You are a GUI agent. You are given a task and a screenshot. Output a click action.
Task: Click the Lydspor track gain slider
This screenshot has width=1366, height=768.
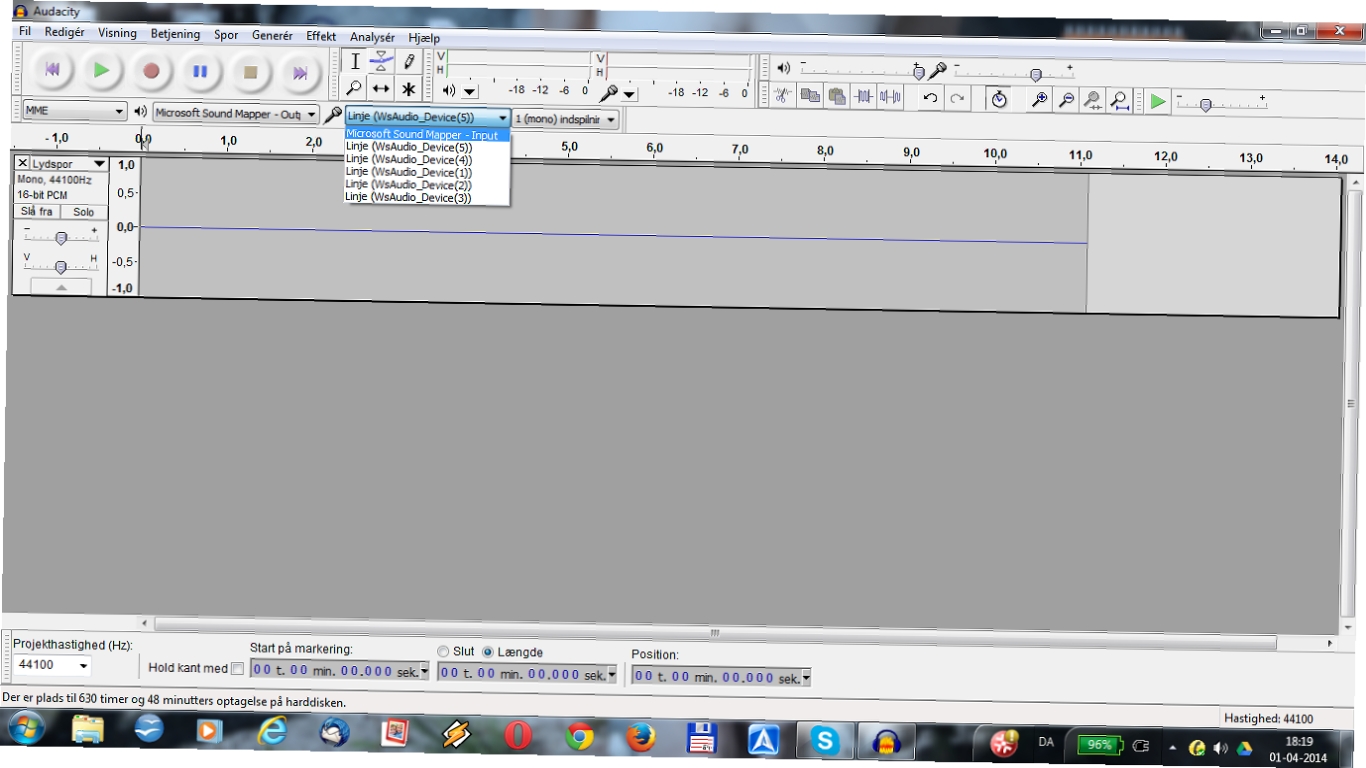[x=61, y=238]
